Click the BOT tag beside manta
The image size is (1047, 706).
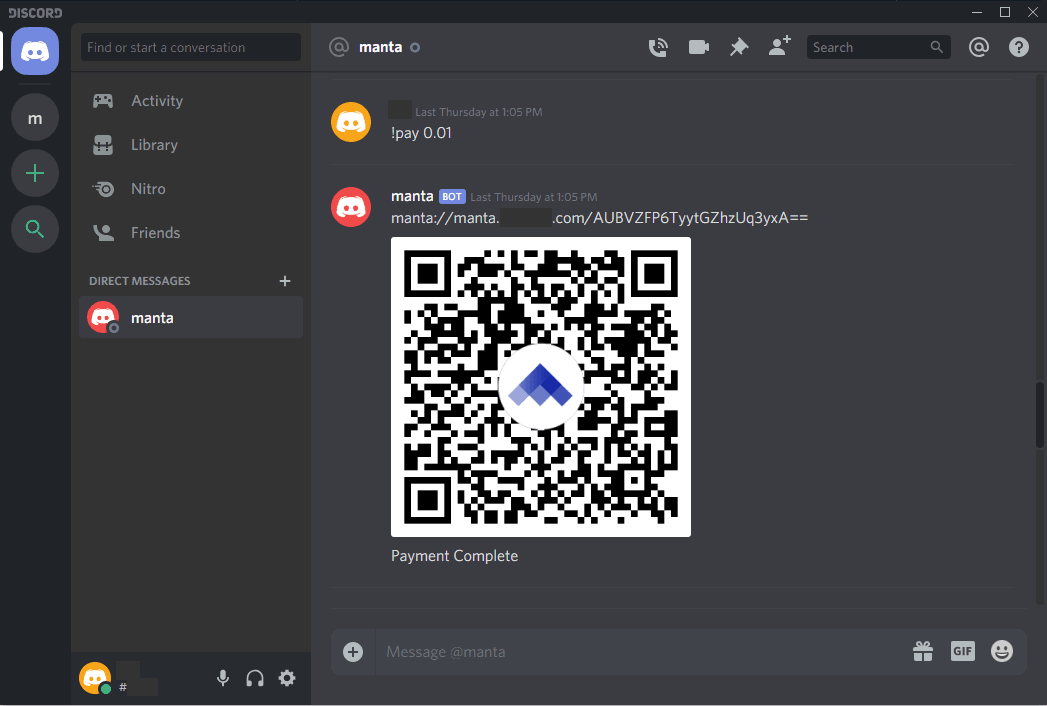452,197
